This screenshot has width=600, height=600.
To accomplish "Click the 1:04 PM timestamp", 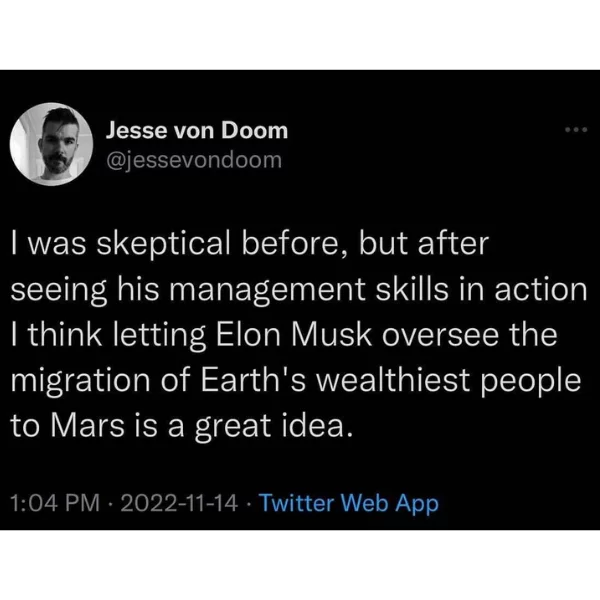I will pyautogui.click(x=55, y=502).
